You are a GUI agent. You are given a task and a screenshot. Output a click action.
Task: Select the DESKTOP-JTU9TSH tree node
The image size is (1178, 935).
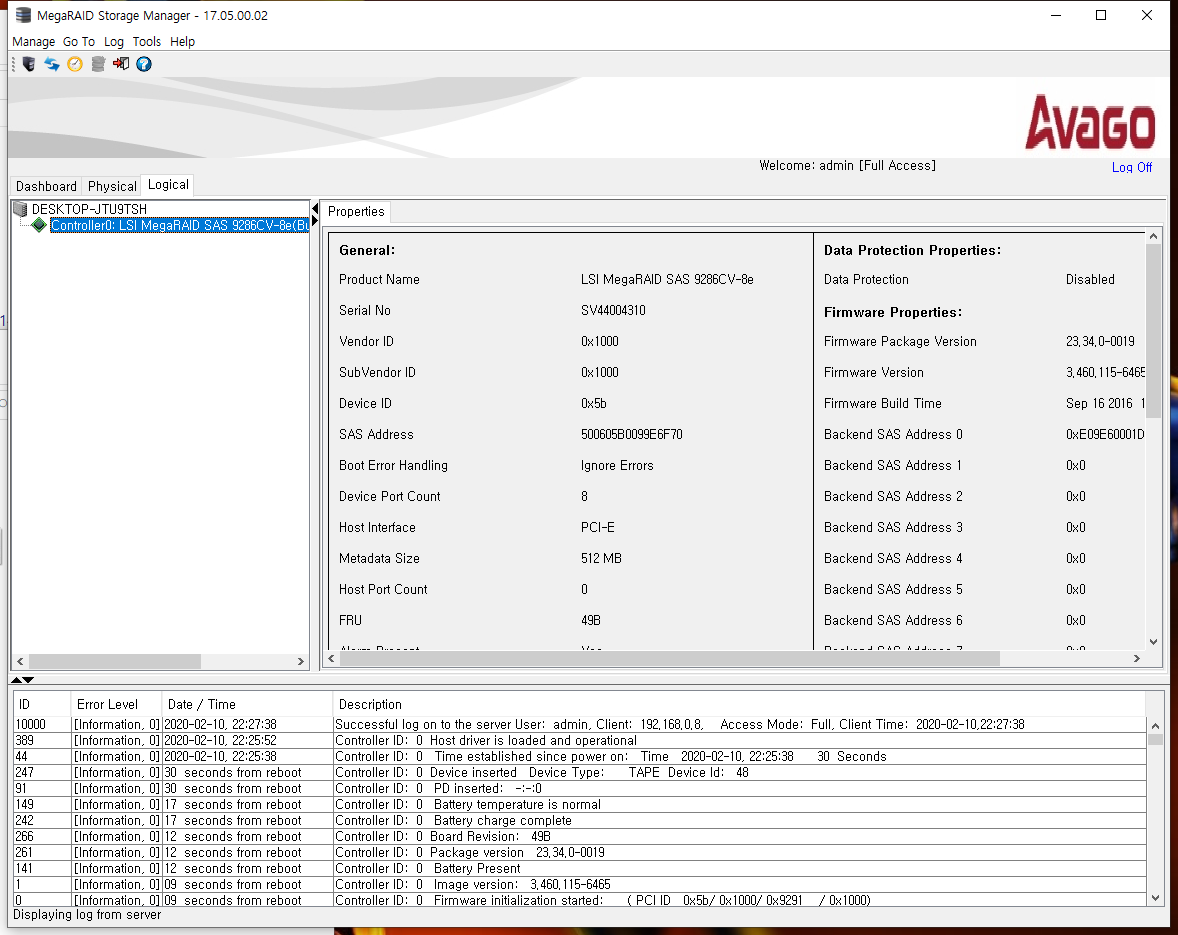[89, 209]
